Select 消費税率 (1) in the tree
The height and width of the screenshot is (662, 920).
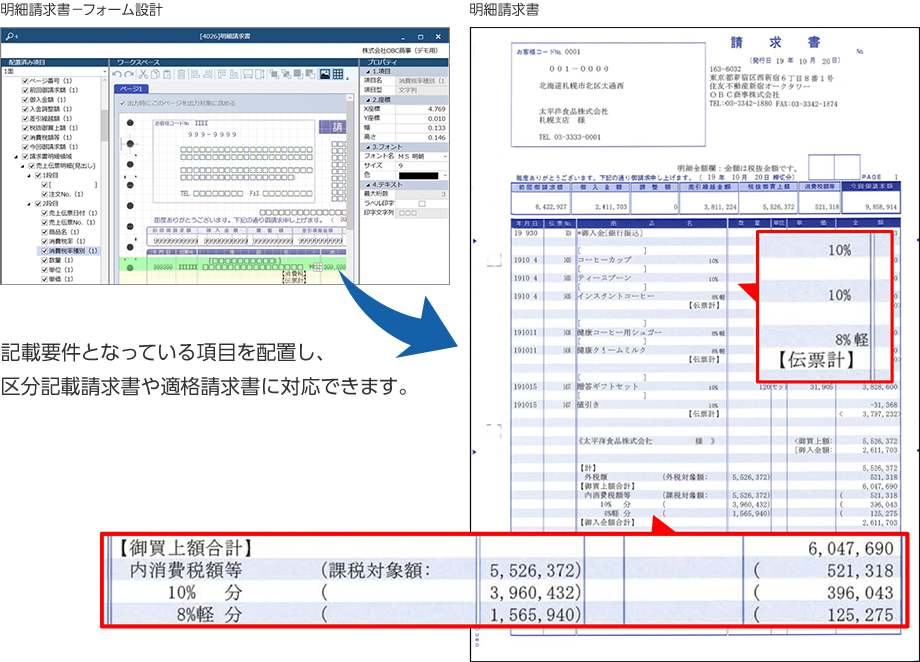tap(67, 241)
